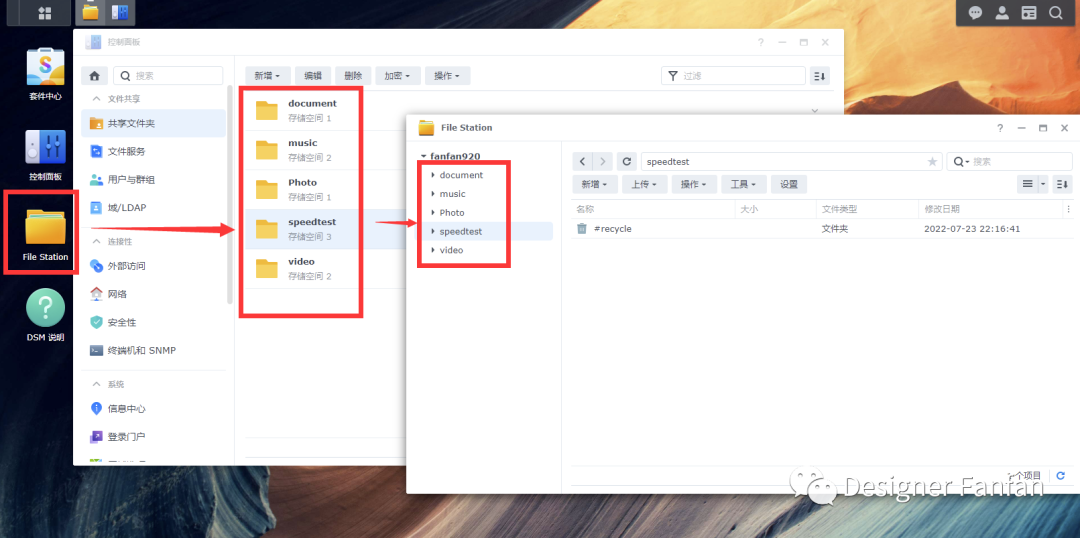Viewport: 1080px width, 538px height.
Task: Open the user account options icon
Action: pyautogui.click(x=1002, y=13)
